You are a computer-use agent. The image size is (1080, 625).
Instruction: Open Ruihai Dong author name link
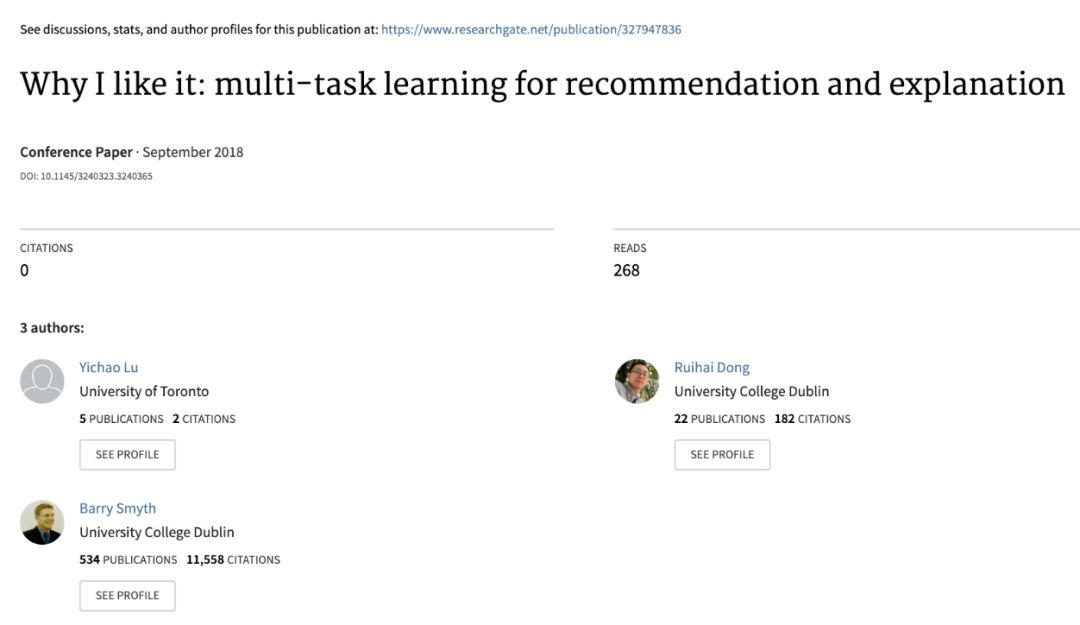pyautogui.click(x=711, y=367)
